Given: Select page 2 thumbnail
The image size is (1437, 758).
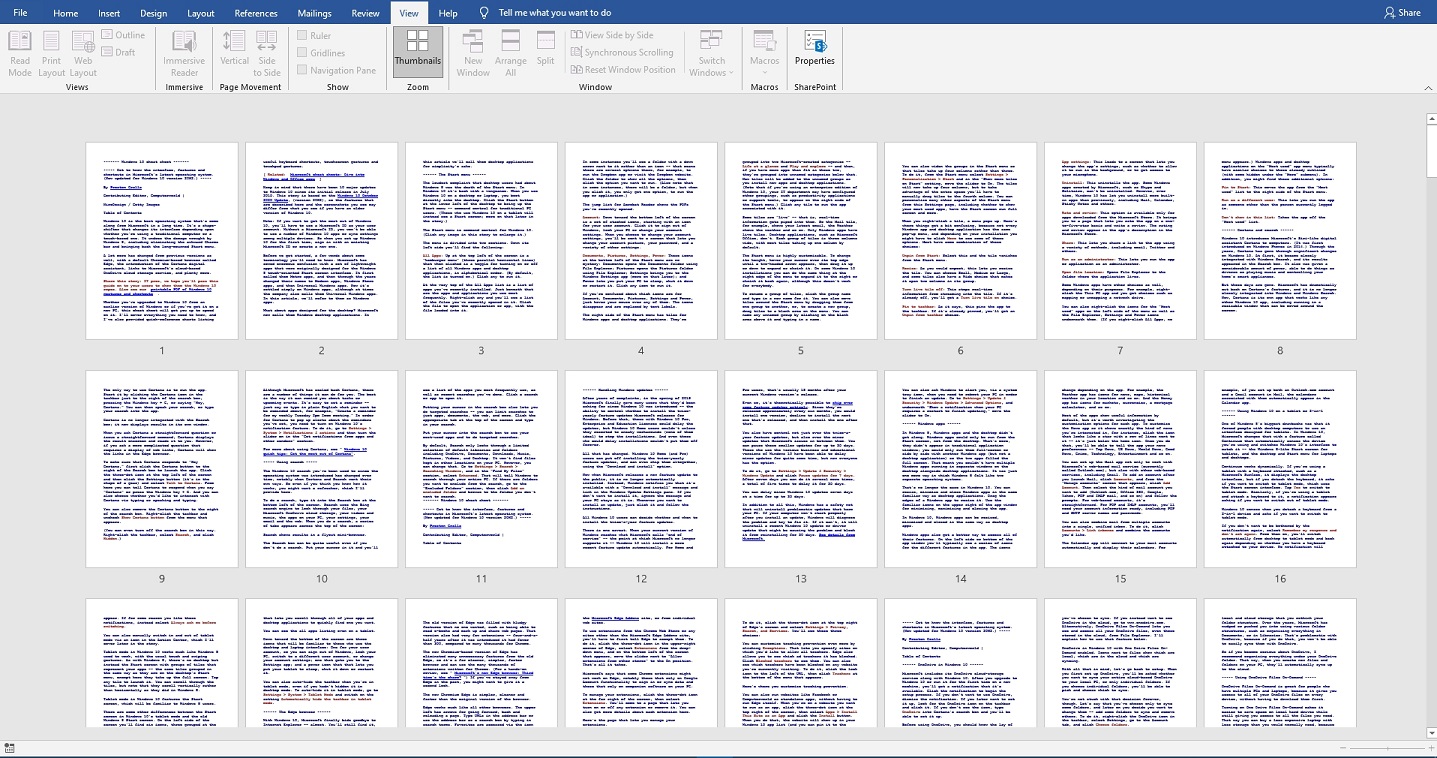Looking at the screenshot, I should (321, 240).
